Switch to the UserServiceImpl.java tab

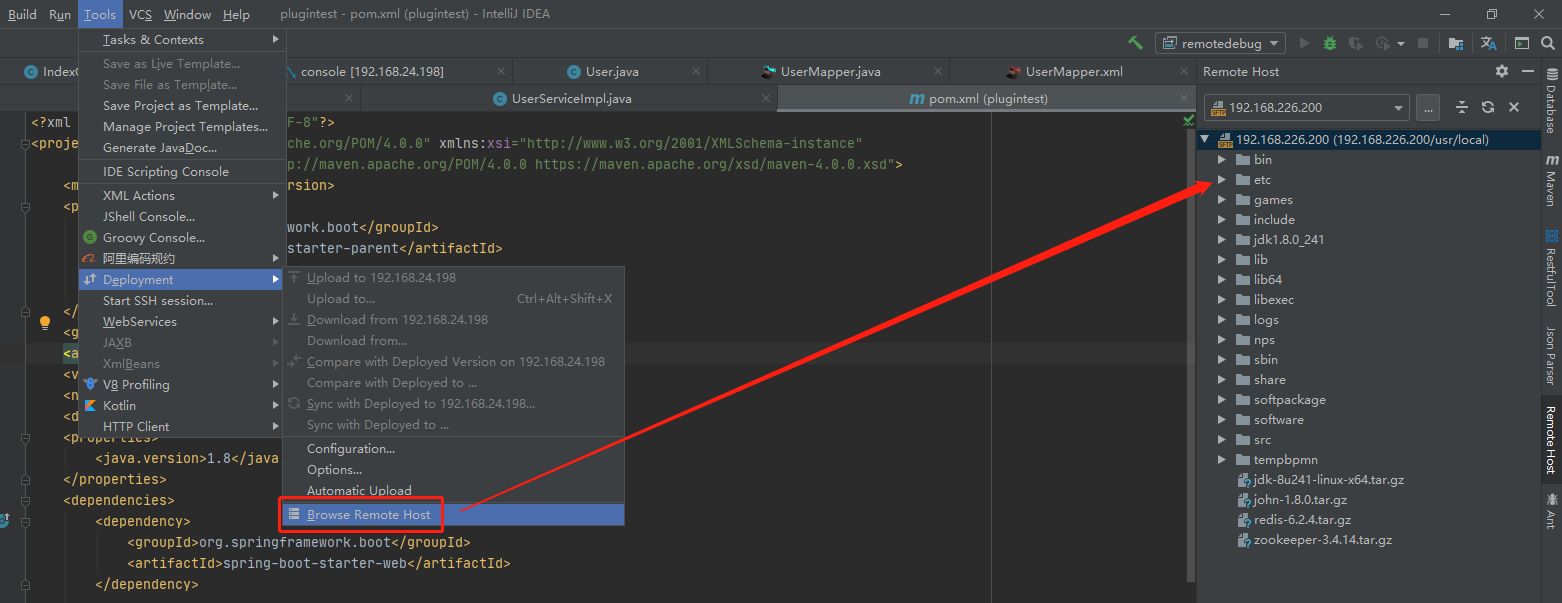click(x=571, y=98)
